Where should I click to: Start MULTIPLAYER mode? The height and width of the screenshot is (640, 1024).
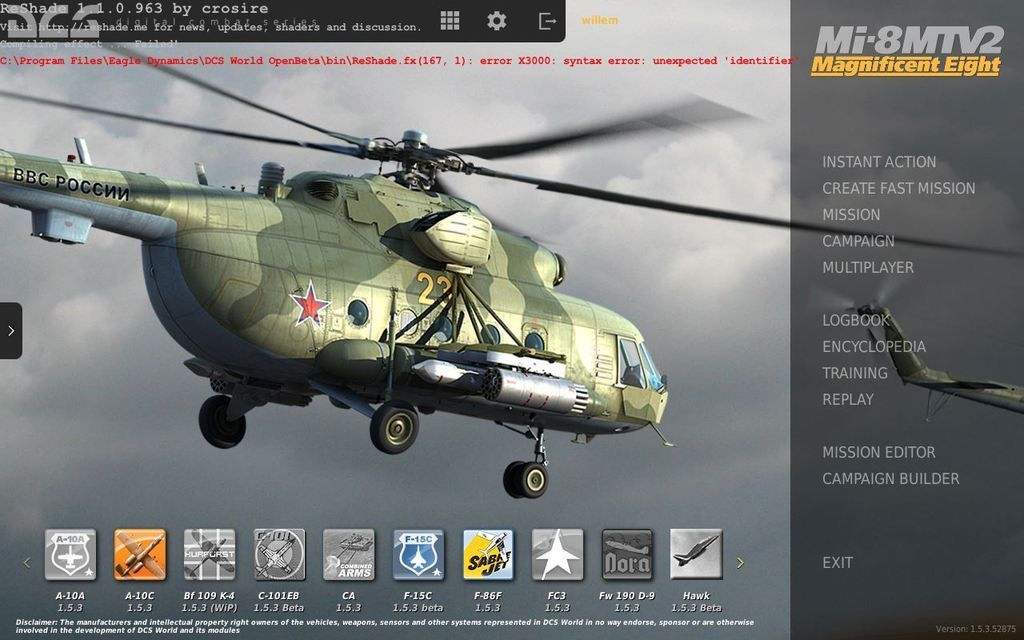pyautogui.click(x=867, y=267)
